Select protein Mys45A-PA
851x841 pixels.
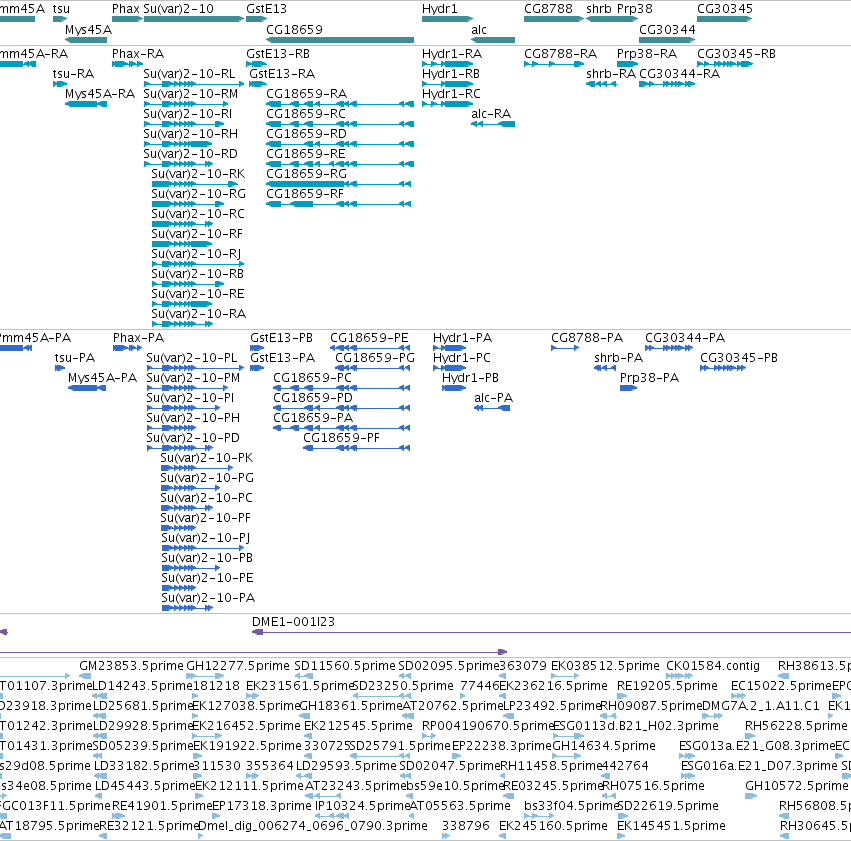103,378
